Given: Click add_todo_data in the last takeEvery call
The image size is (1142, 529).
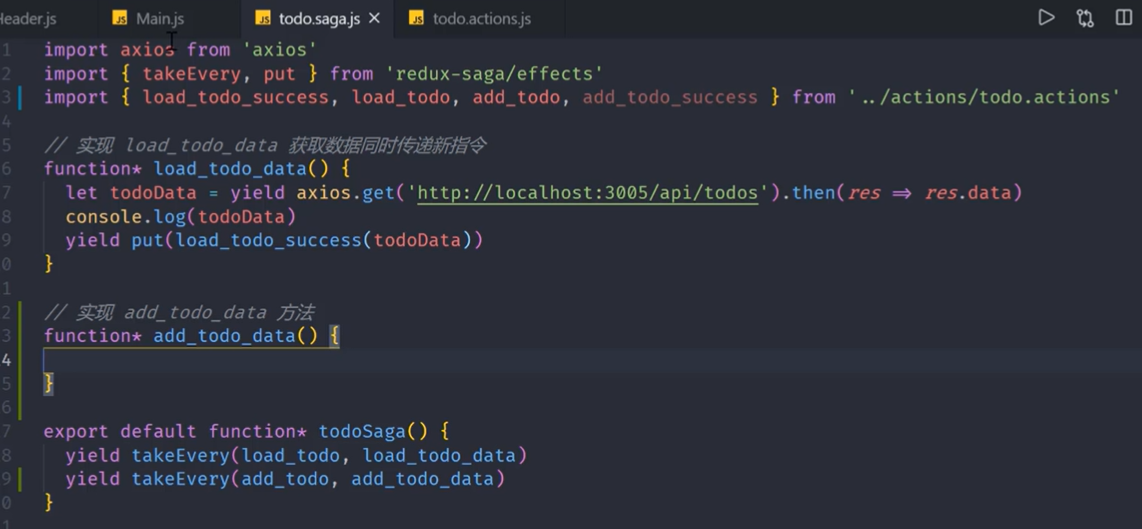Looking at the screenshot, I should tap(422, 480).
